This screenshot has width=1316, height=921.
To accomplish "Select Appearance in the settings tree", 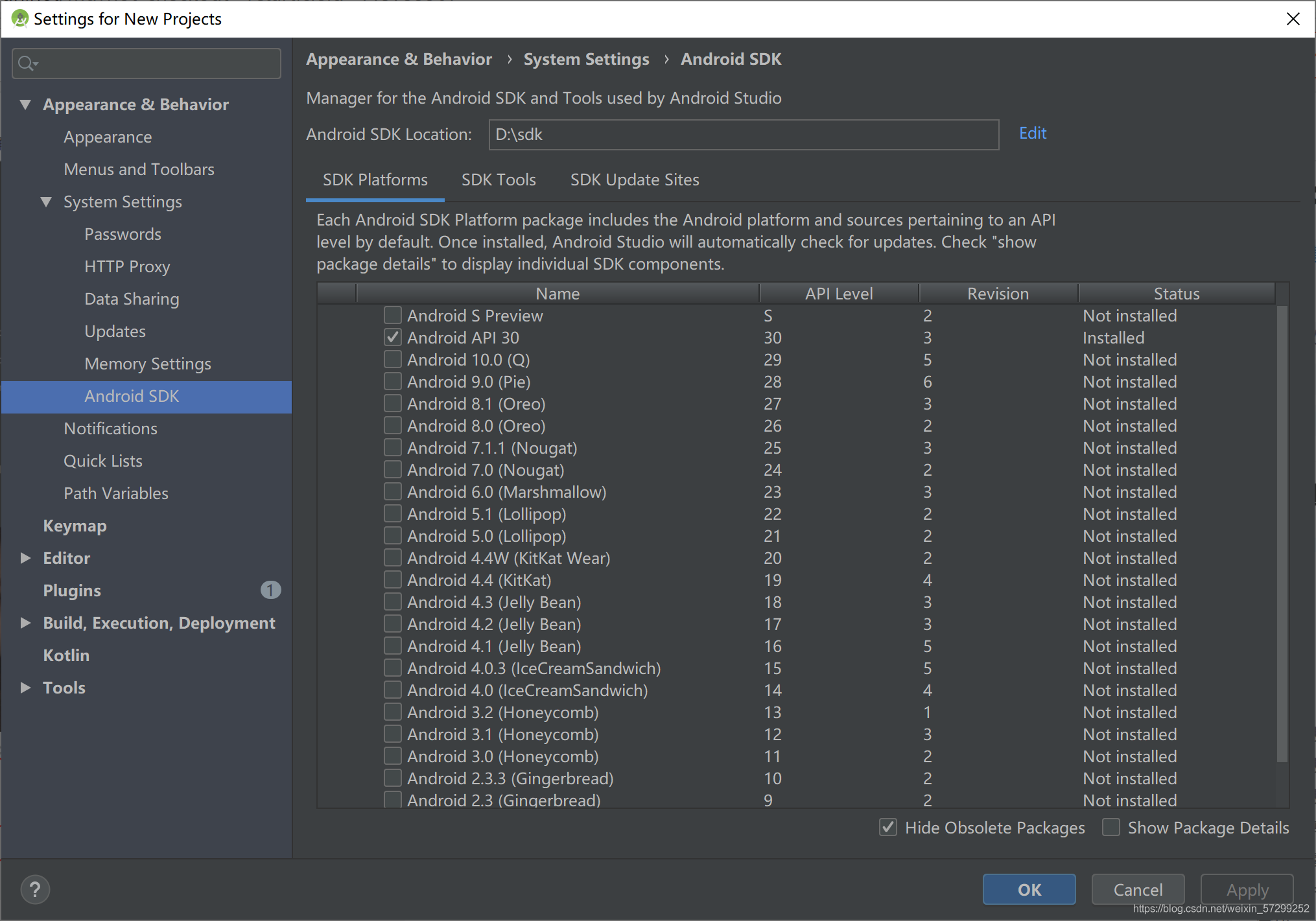I will click(x=108, y=137).
